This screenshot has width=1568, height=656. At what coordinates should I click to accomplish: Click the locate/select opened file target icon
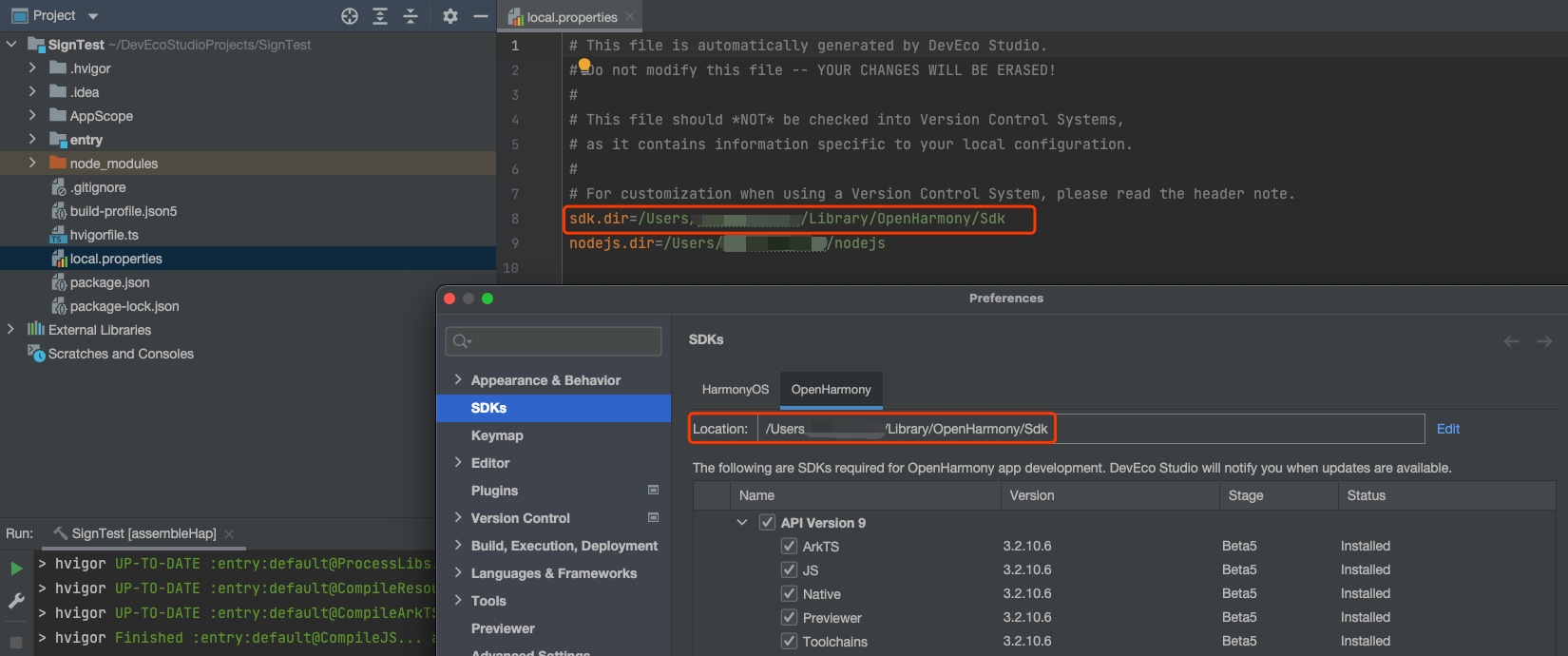(x=350, y=16)
